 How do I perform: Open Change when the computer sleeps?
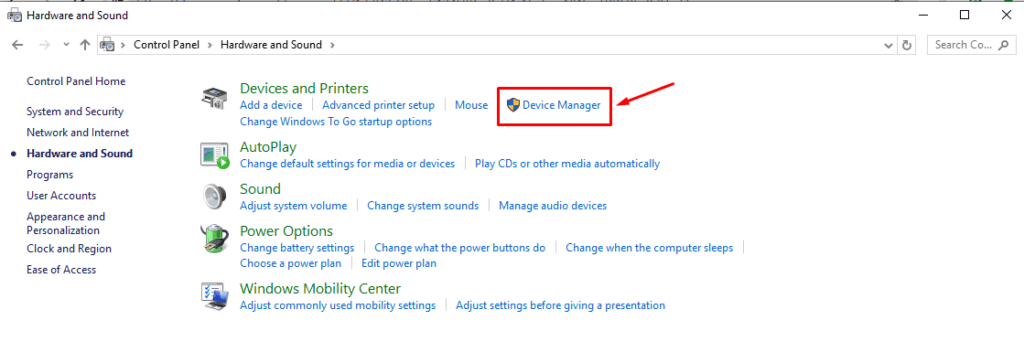point(649,247)
